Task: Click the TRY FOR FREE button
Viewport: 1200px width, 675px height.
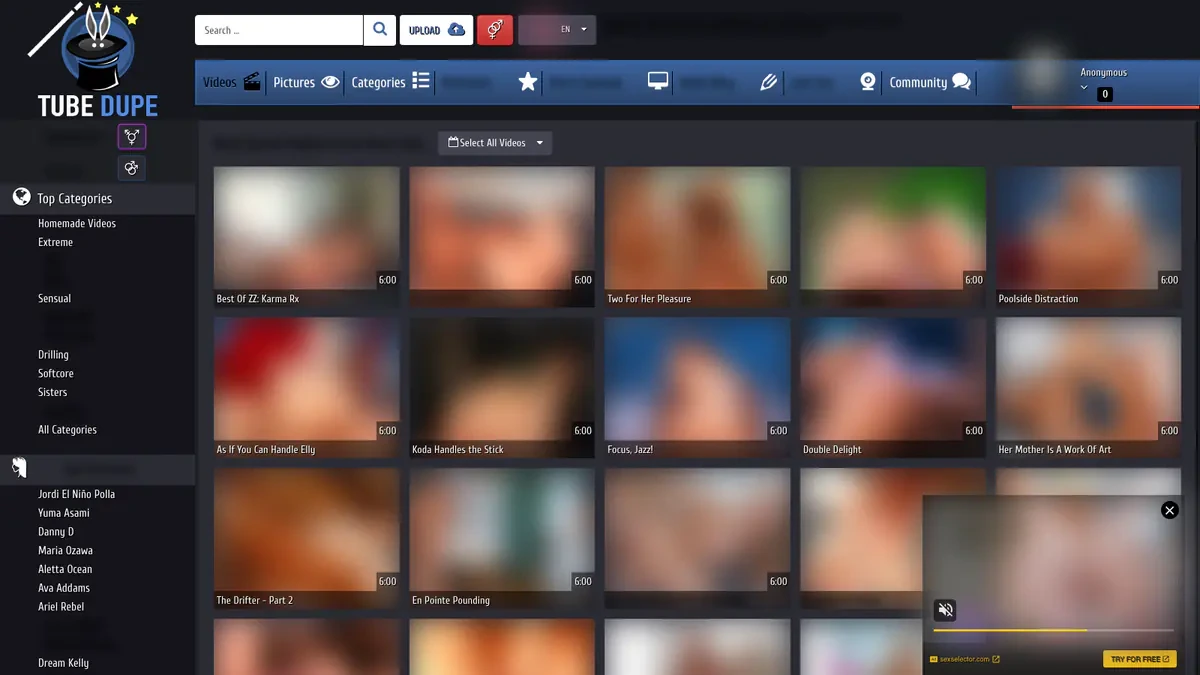Action: click(x=1139, y=659)
